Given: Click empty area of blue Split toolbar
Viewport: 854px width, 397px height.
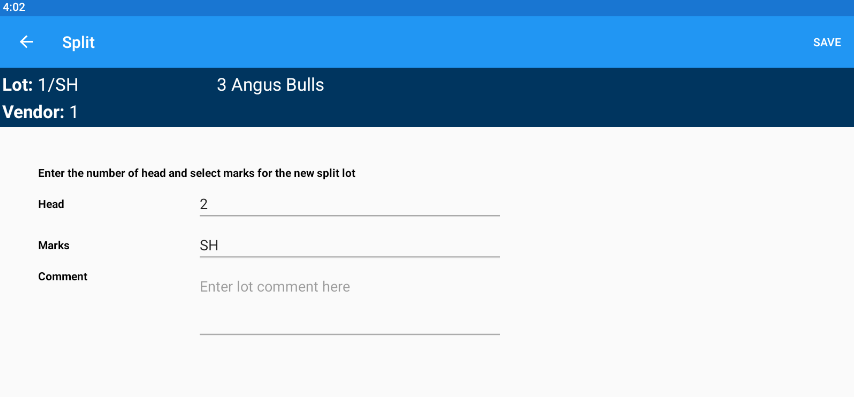Looking at the screenshot, I should point(436,42).
